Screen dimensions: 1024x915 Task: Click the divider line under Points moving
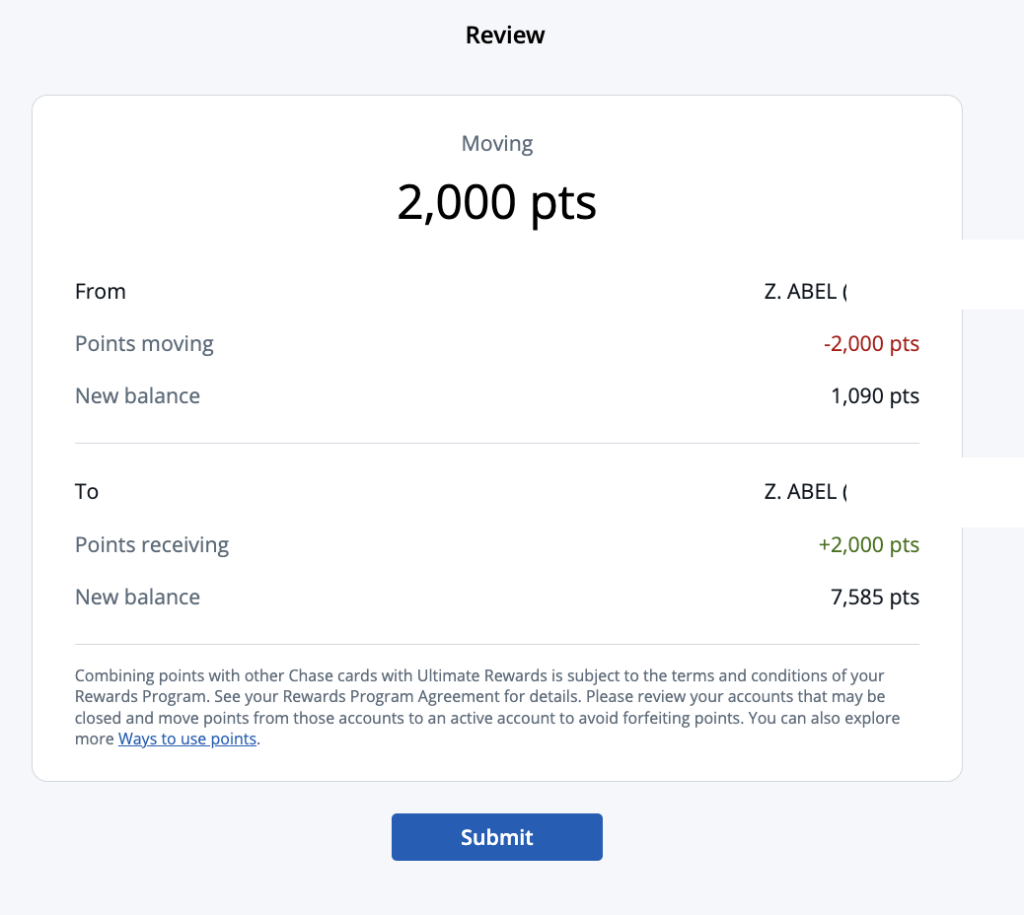pyautogui.click(x=497, y=440)
